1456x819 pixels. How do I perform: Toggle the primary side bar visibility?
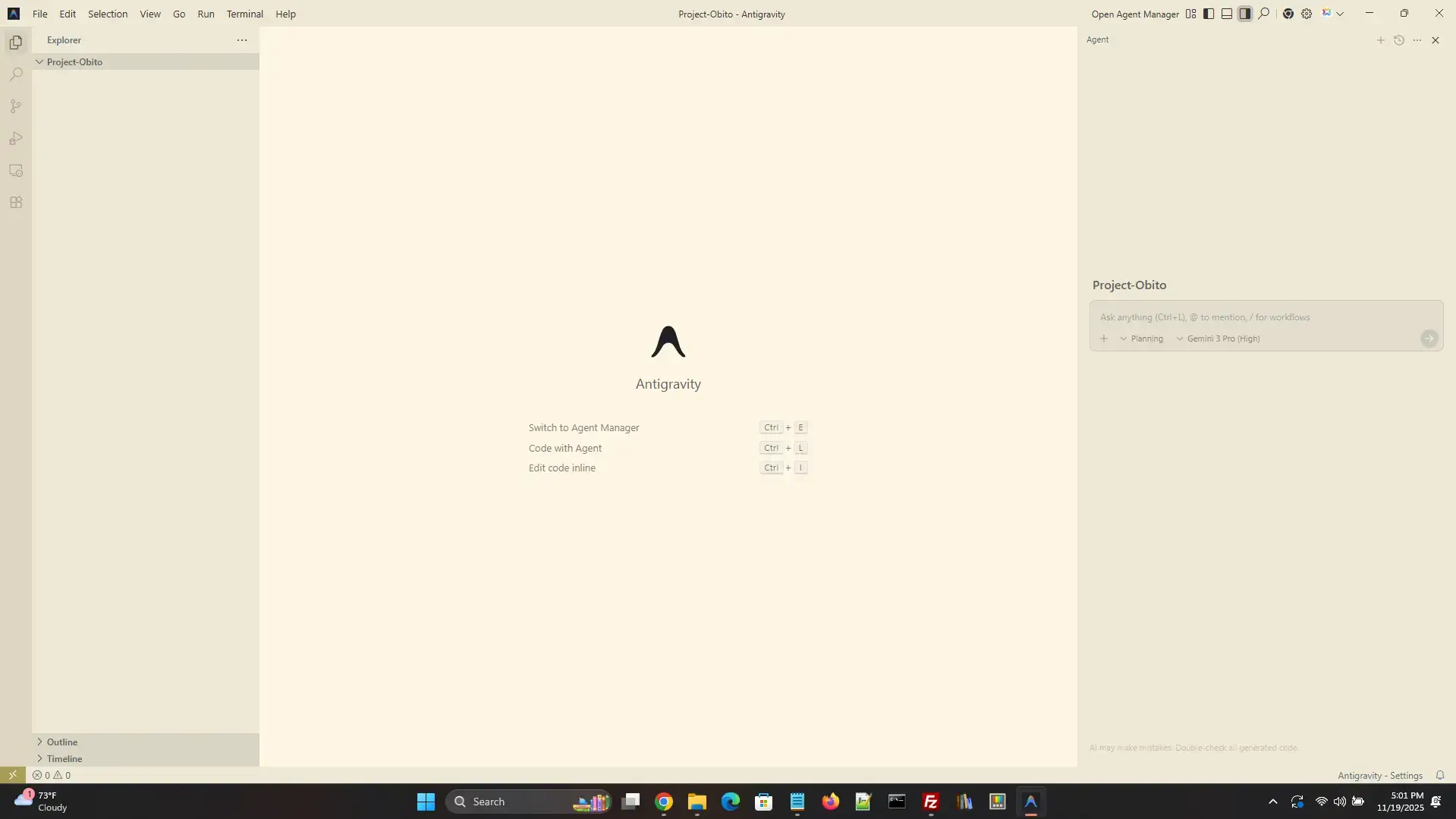tap(1209, 14)
